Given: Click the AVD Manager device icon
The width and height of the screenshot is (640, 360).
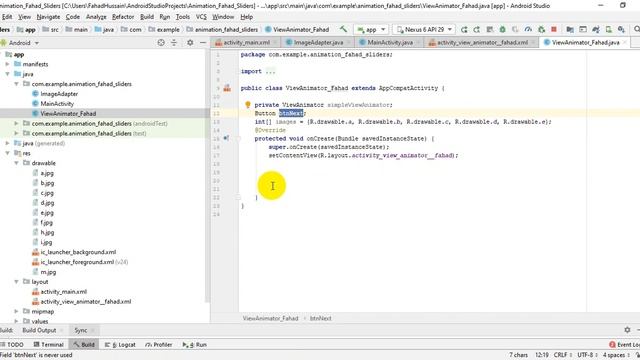Looking at the screenshot, I should [x=609, y=29].
